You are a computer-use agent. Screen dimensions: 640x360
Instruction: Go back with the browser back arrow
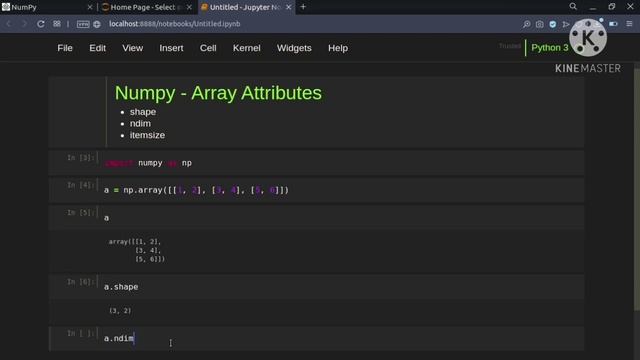coord(9,24)
